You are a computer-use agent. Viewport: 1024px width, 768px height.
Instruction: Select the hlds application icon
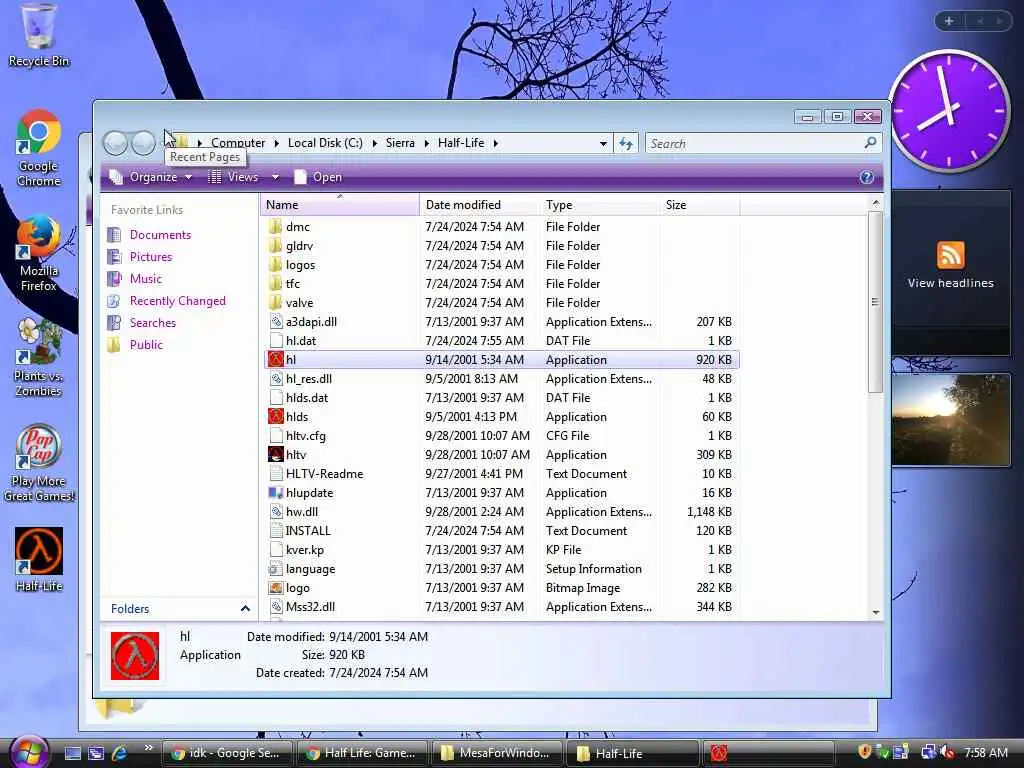[276, 417]
